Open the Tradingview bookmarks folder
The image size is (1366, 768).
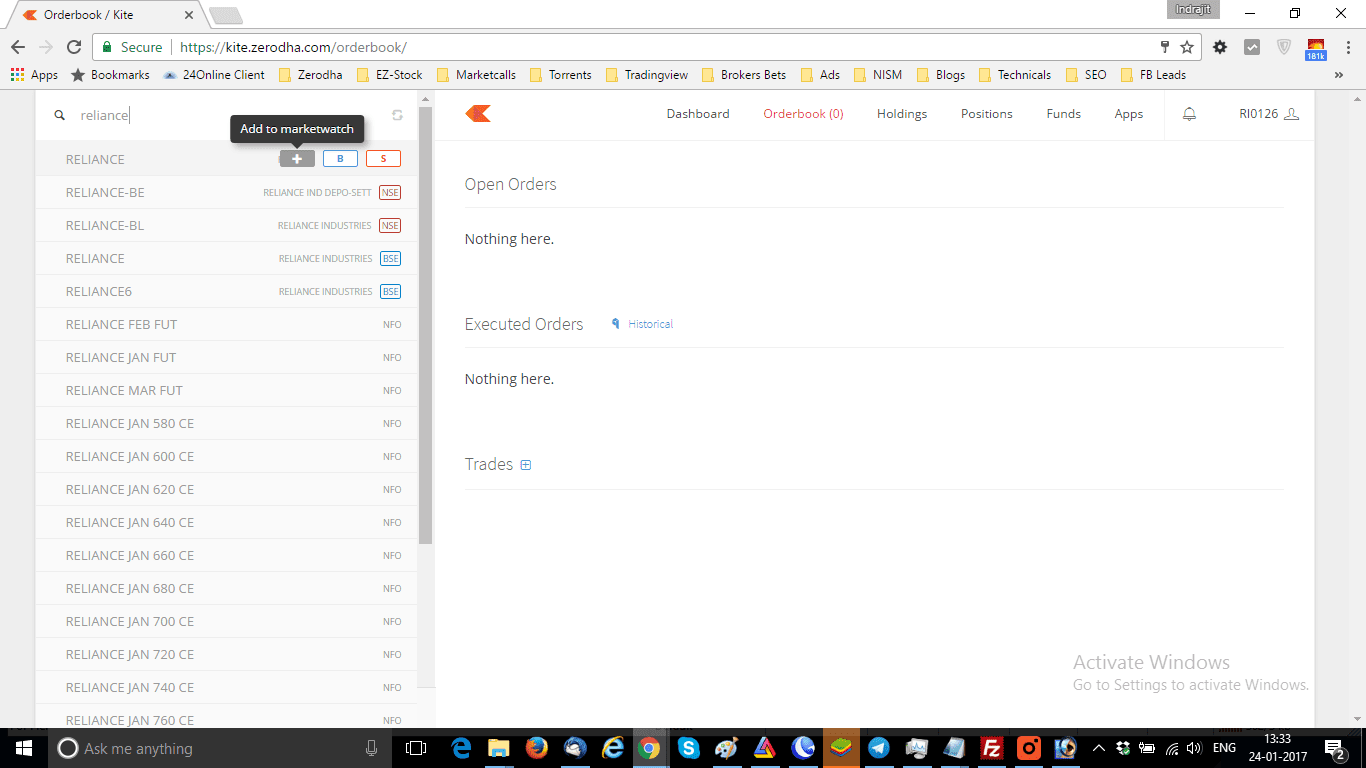pos(646,75)
